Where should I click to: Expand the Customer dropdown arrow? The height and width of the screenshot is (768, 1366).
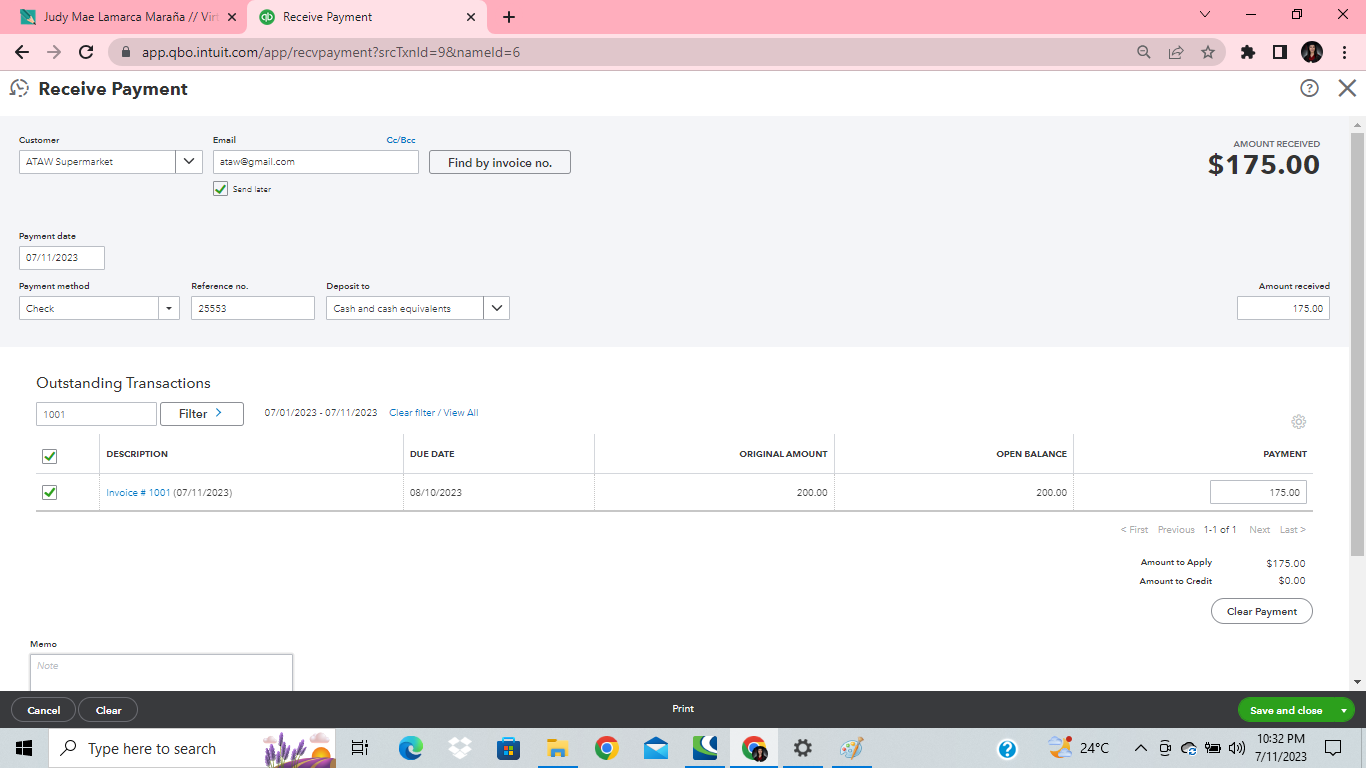[x=190, y=162]
